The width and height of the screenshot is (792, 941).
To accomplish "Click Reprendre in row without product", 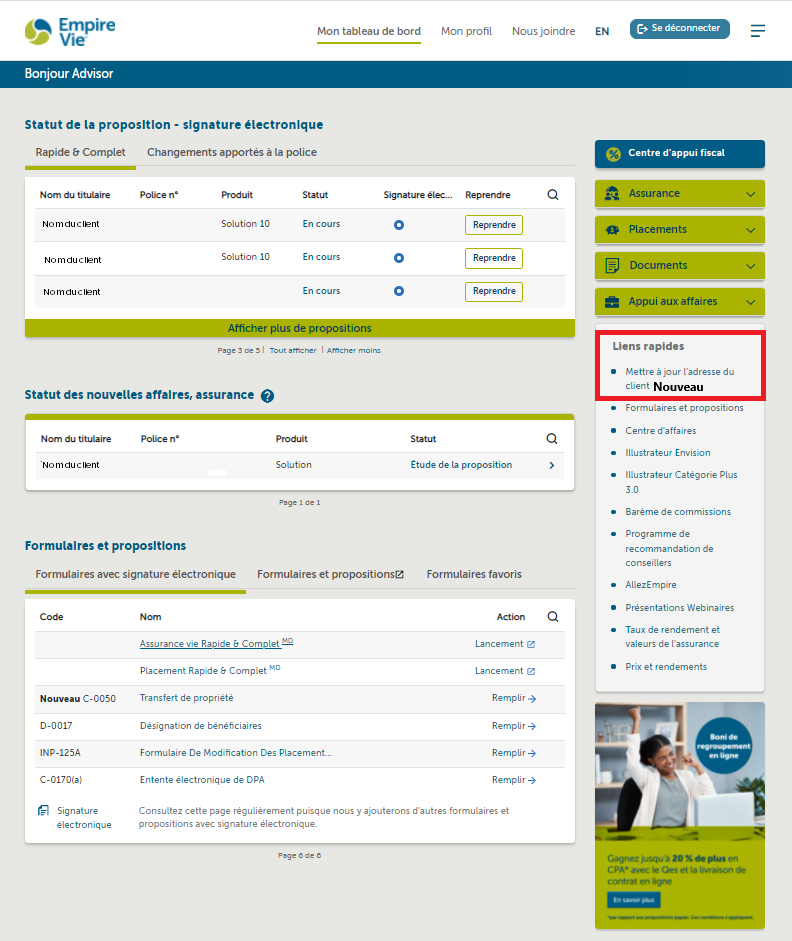I will (x=494, y=291).
